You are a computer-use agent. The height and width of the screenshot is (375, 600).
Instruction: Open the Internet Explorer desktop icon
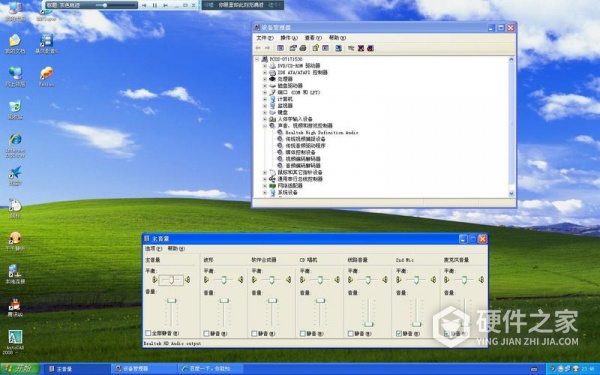tap(15, 145)
